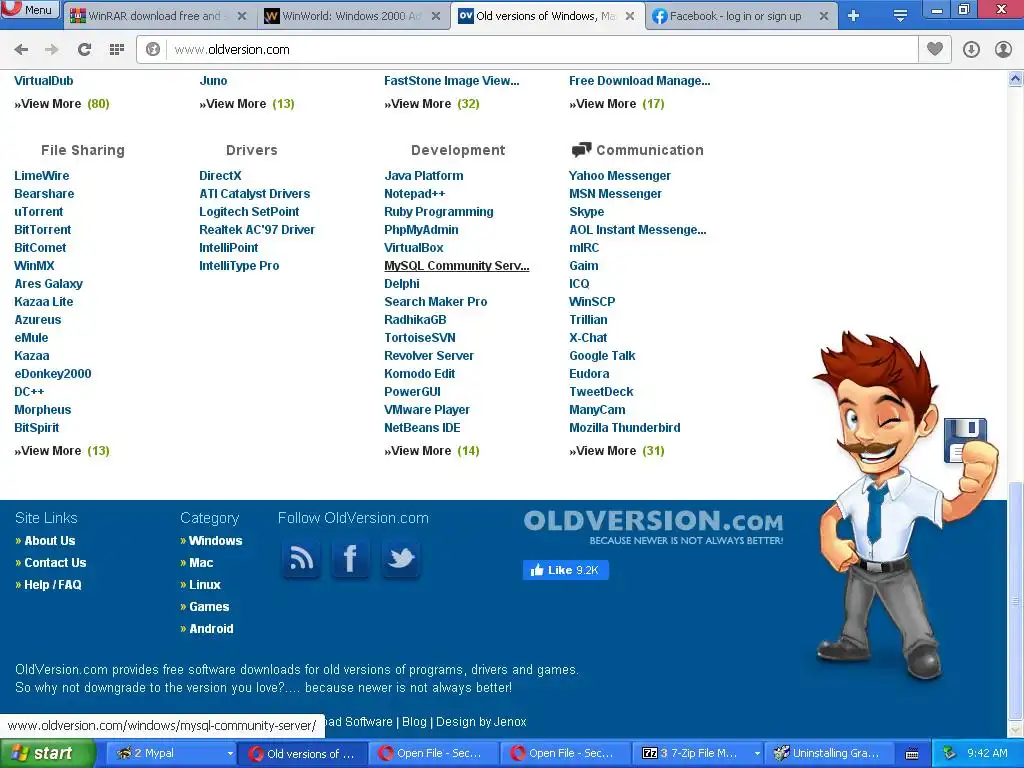This screenshot has width=1024, height=768.
Task: Open the Speed Dial grid
Action: pos(117,50)
